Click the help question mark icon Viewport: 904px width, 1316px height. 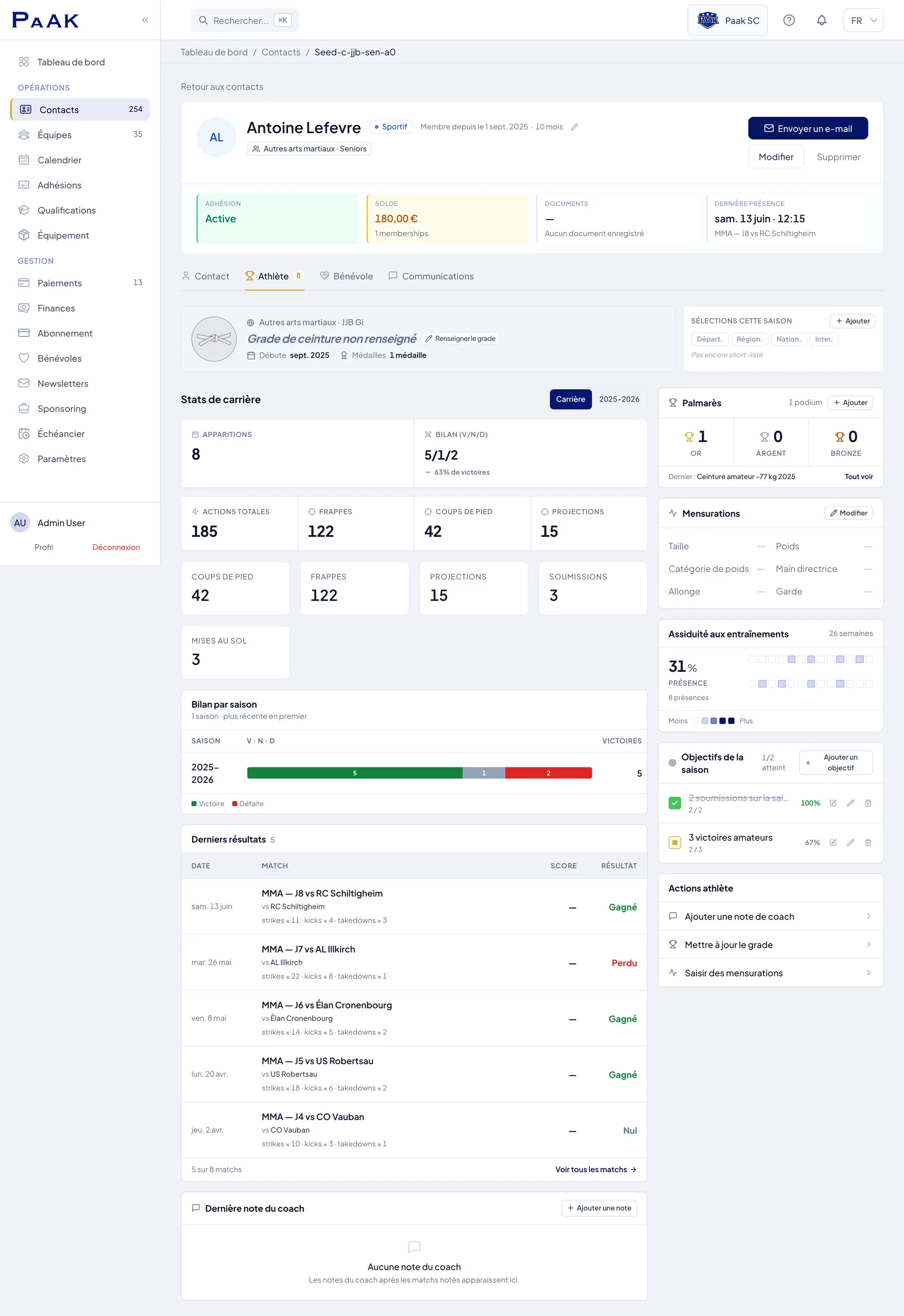tap(789, 20)
